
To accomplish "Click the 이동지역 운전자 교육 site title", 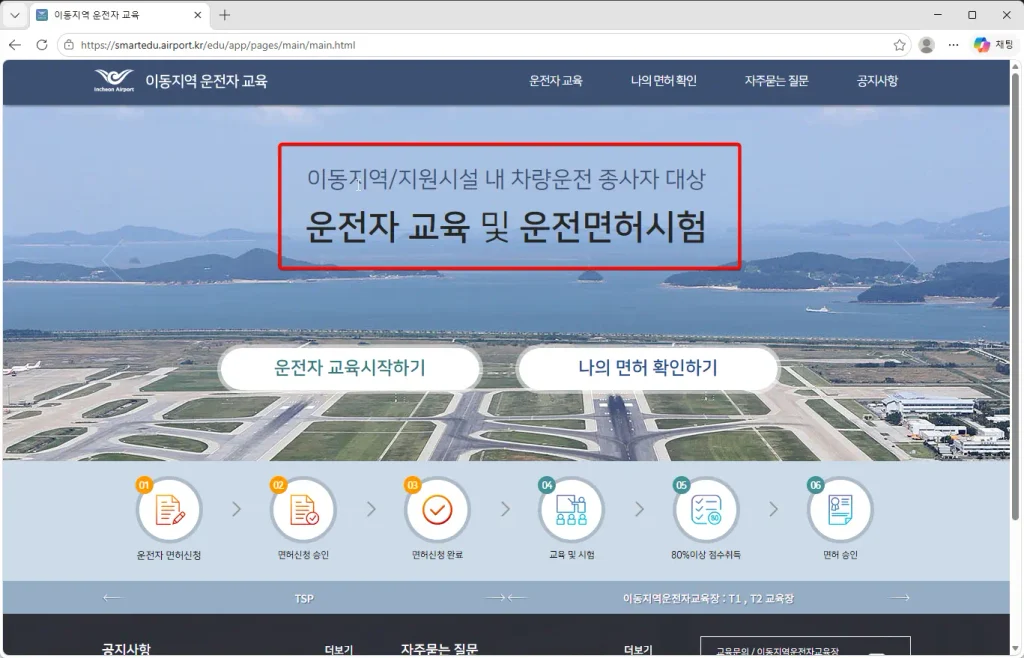I will pyautogui.click(x=206, y=81).
